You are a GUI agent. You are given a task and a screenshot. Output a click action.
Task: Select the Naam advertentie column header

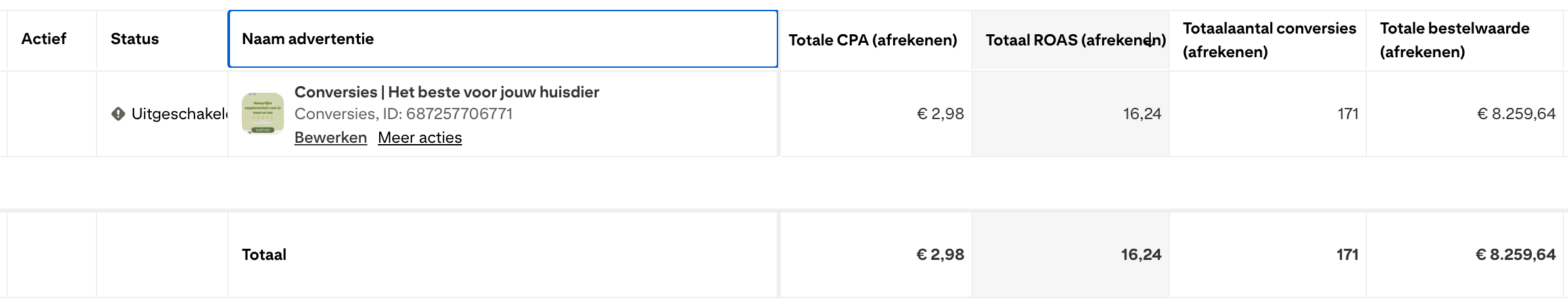pyautogui.click(x=308, y=39)
